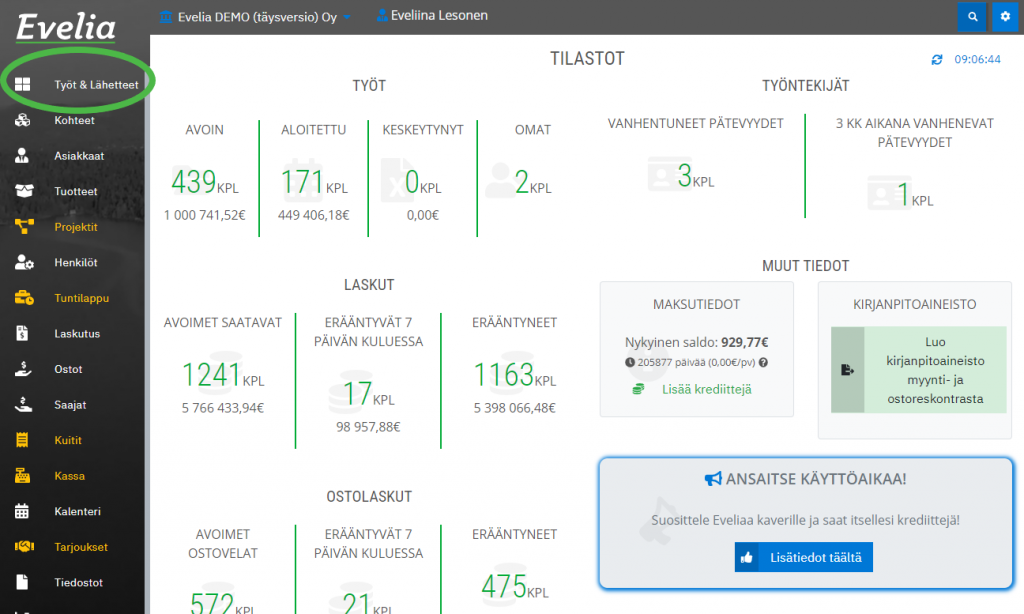The width and height of the screenshot is (1024, 614).
Task: Click the 1241 KPL Avoimet saatavat count
Action: 223,375
